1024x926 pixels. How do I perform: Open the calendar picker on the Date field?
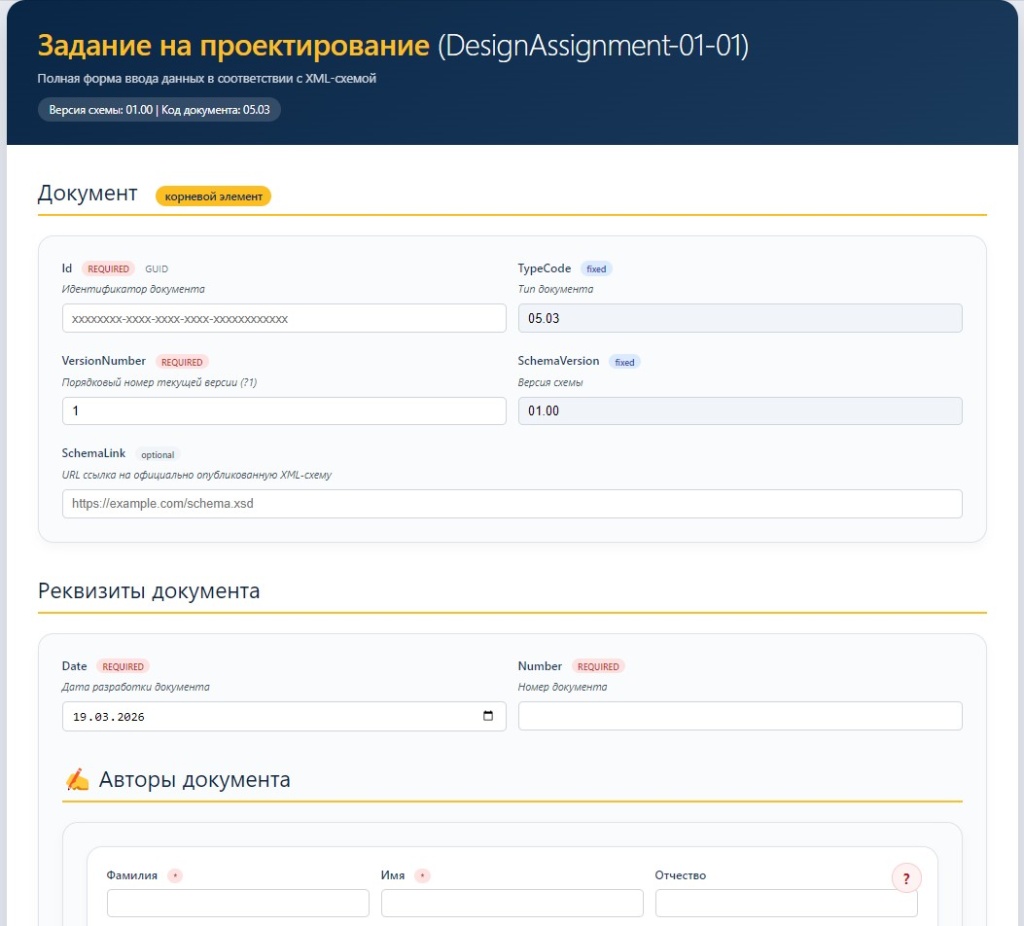click(x=486, y=715)
